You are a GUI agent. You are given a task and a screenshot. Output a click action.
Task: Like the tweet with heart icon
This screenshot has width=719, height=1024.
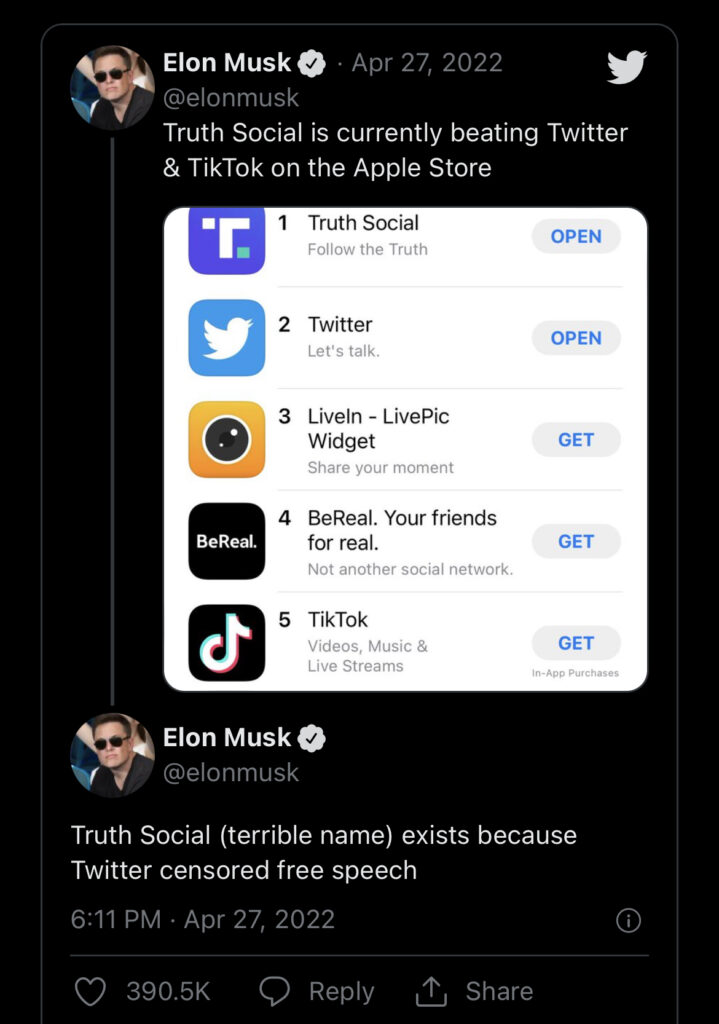click(x=91, y=991)
